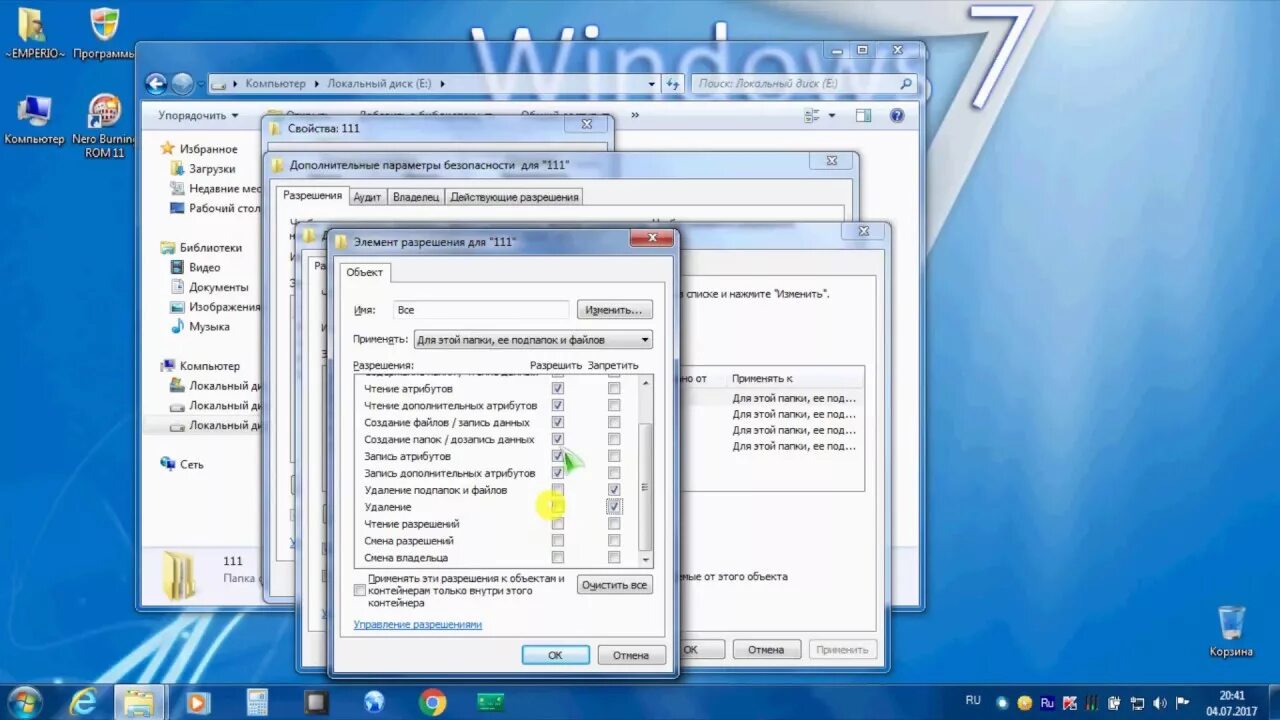This screenshot has width=1280, height=720.
Task: Click the permissions list scrollbar thumb
Action: click(x=645, y=486)
